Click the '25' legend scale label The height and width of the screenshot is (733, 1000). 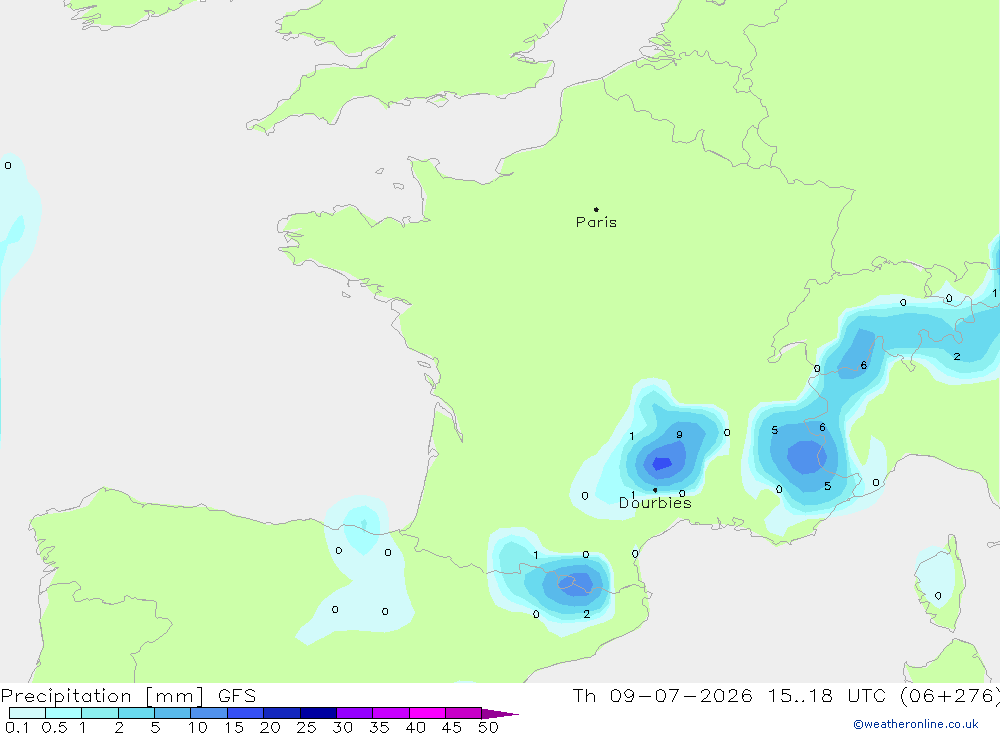[x=307, y=727]
